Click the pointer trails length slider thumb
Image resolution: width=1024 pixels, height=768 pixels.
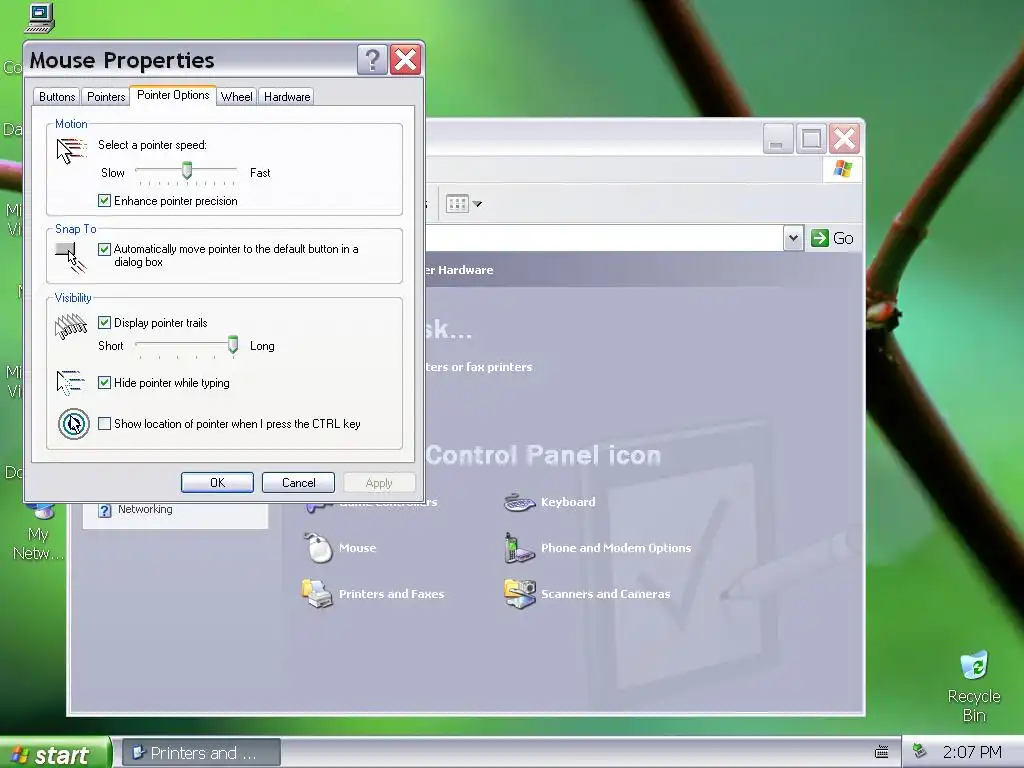[x=232, y=344]
